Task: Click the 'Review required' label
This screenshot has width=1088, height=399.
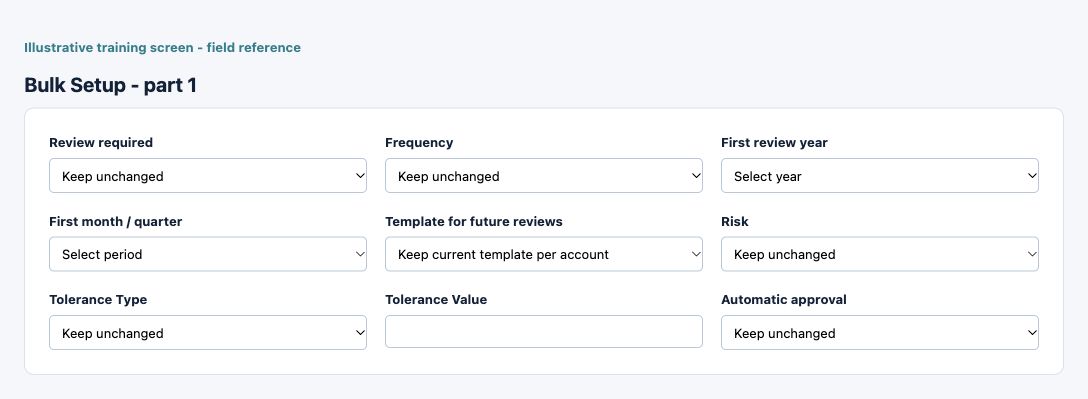Action: click(x=101, y=142)
